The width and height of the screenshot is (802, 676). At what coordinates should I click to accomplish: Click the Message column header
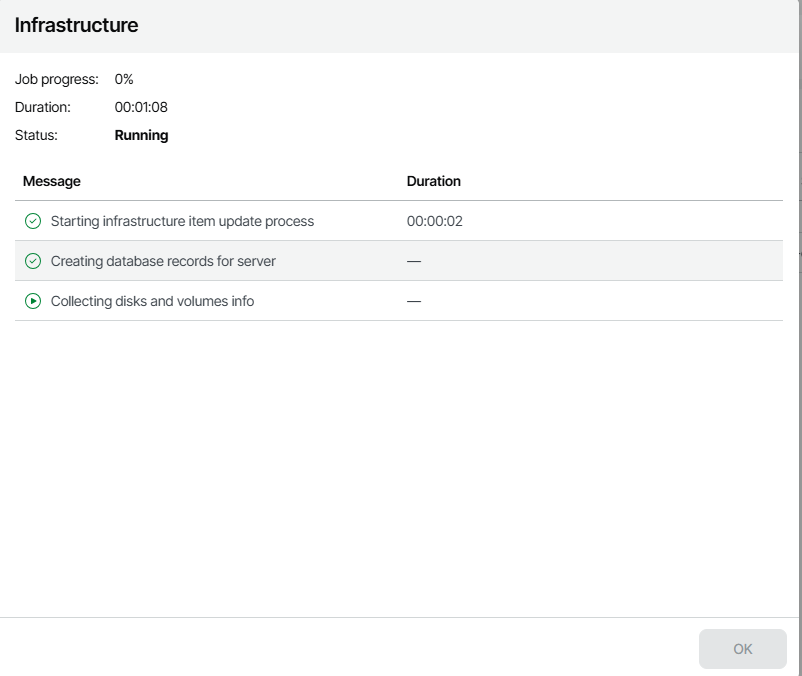click(52, 181)
